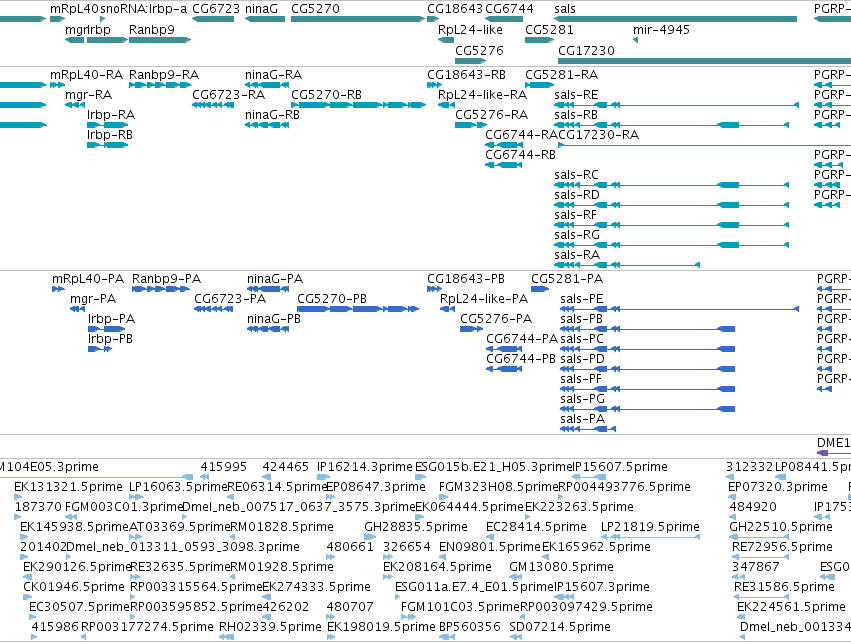851x642 pixels.
Task: Click the RpL24-like-RA transcript label
Action: tap(482, 94)
